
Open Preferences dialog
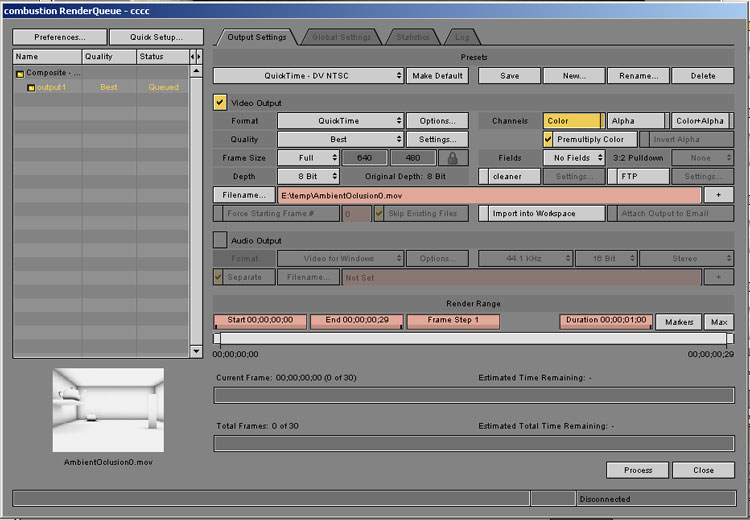click(x=60, y=37)
